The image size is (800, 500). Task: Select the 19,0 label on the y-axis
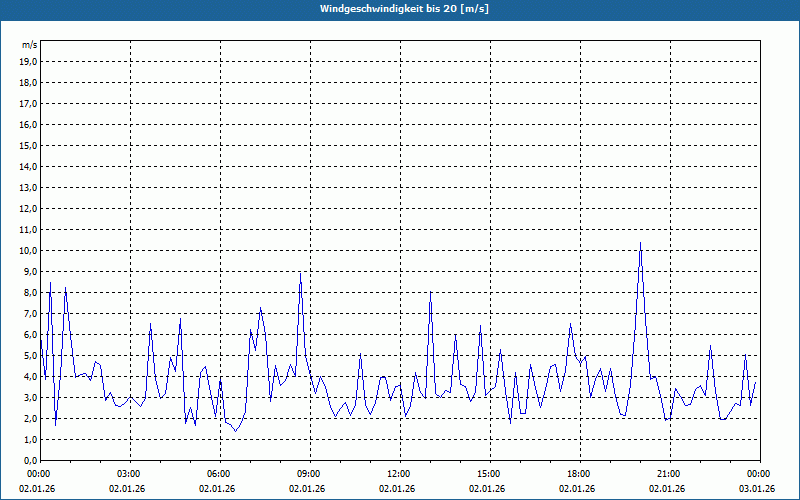29,61
